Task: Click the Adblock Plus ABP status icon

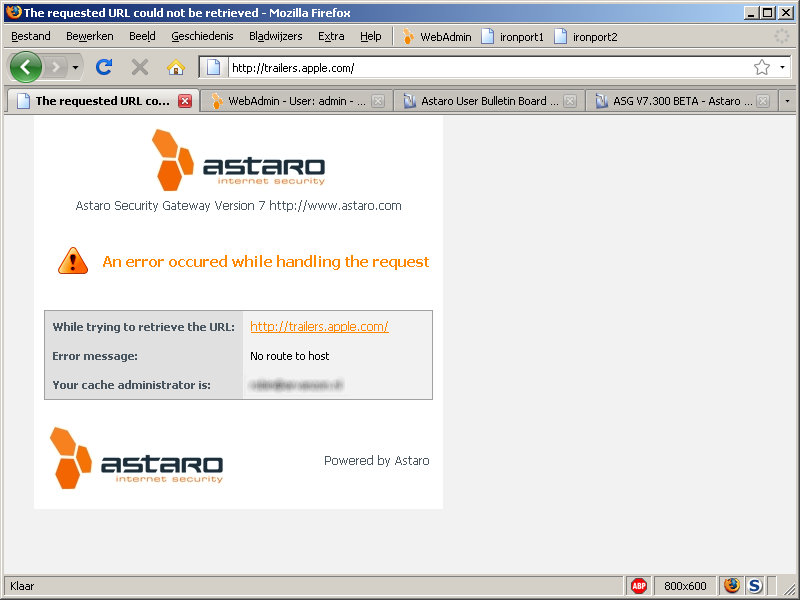Action: click(x=639, y=586)
